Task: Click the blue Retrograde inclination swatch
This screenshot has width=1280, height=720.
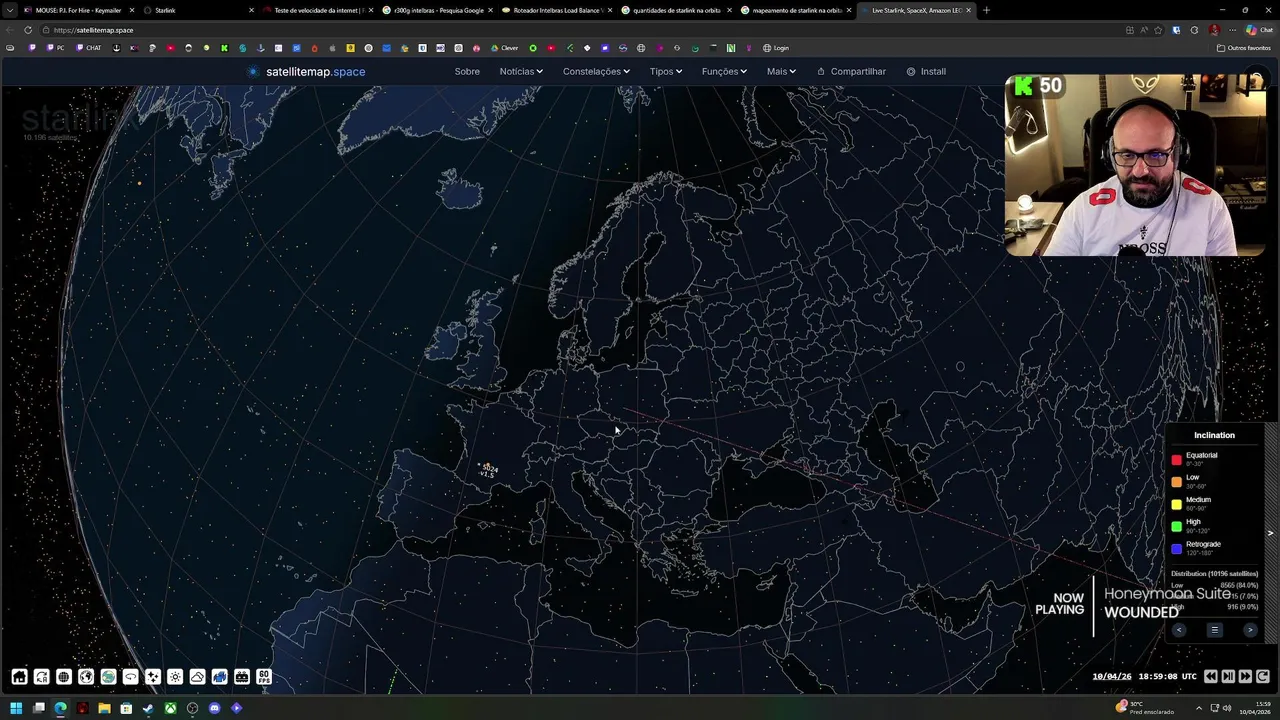Action: pos(1176,549)
